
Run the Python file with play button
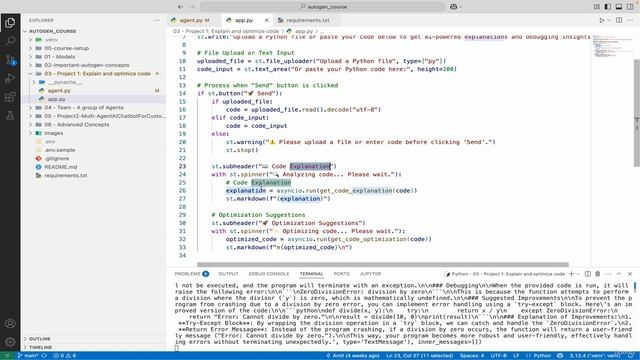pos(602,20)
